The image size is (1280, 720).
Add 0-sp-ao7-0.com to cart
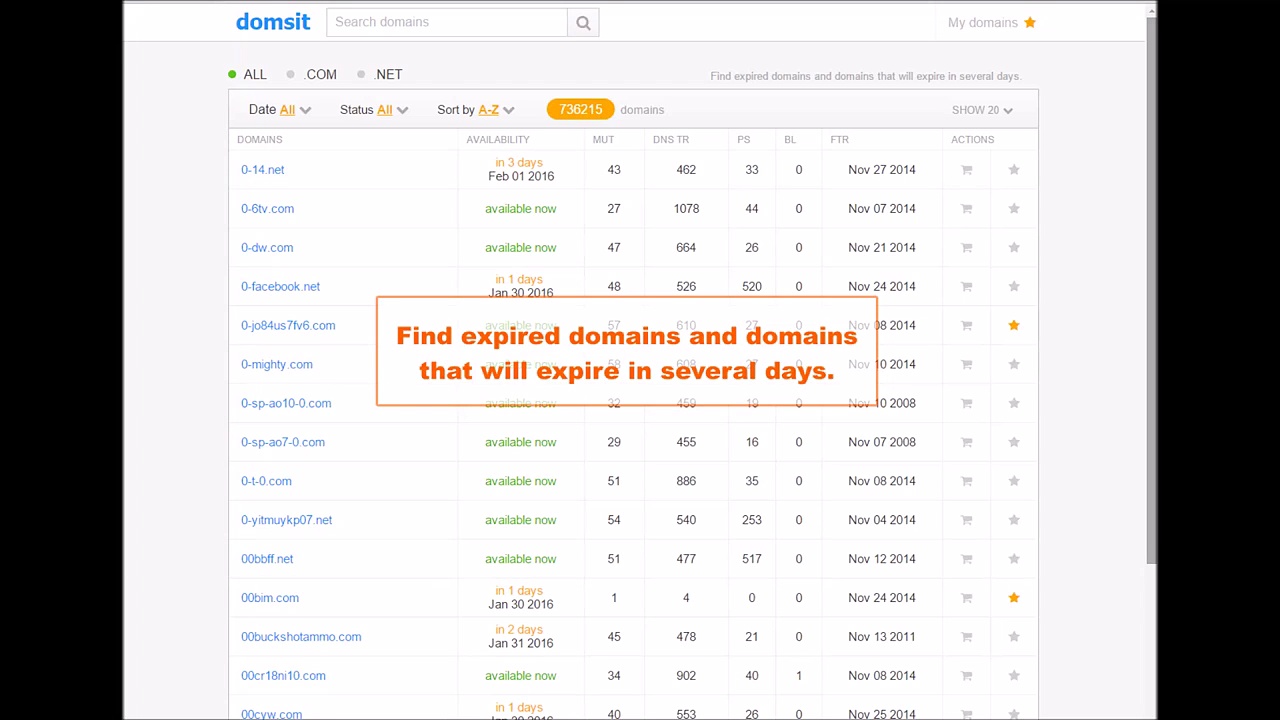966,442
